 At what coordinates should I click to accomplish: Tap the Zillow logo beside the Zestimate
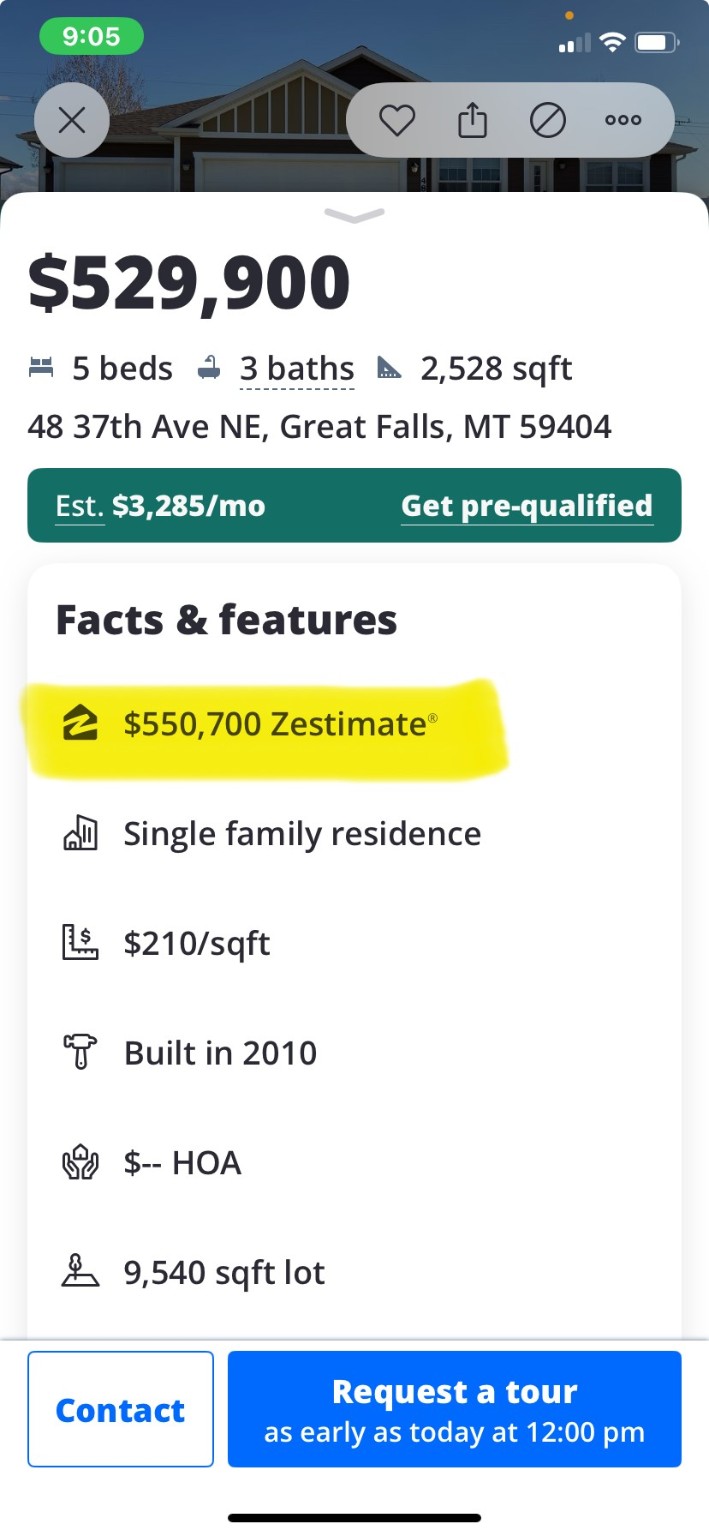[80, 723]
